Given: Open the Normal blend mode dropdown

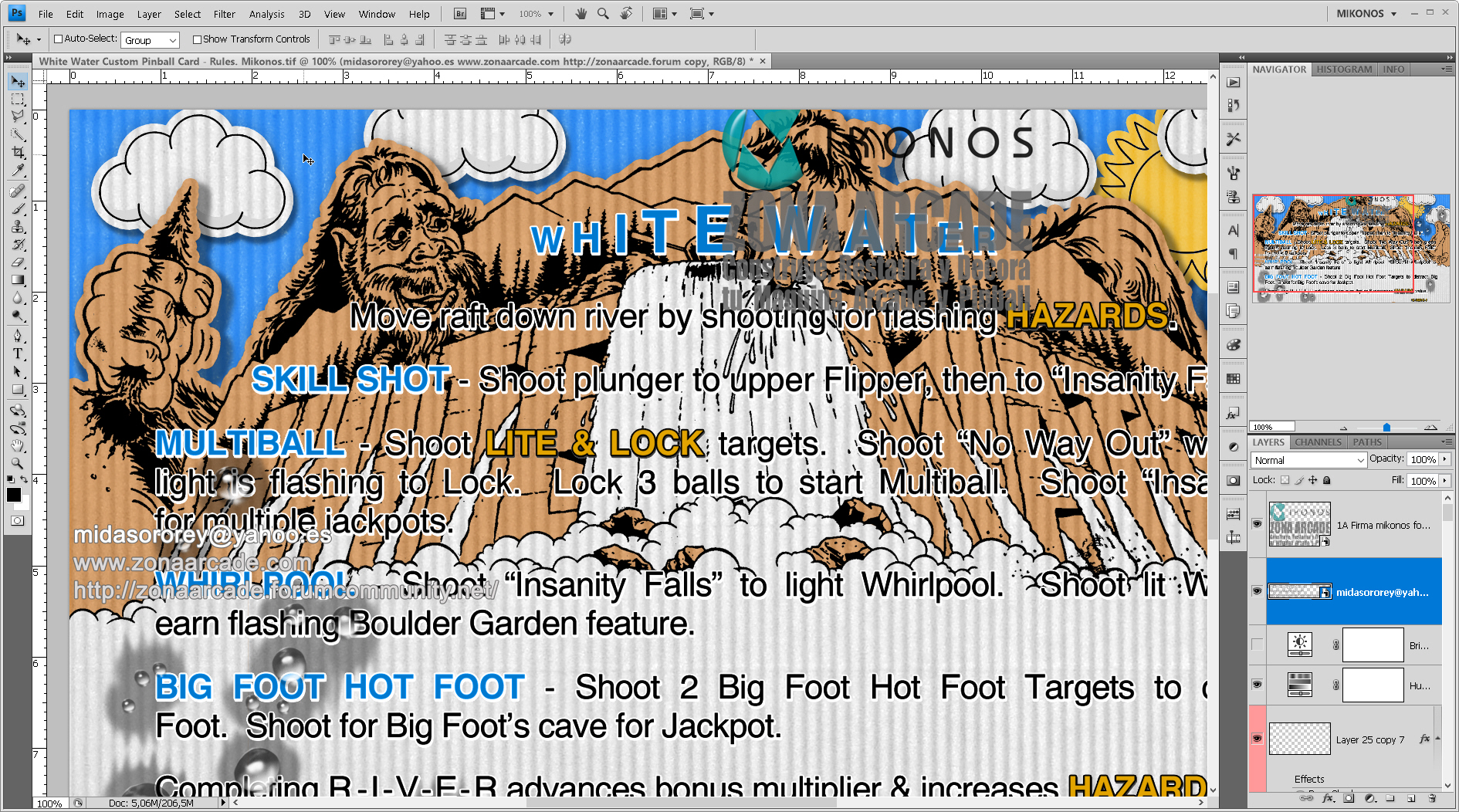Looking at the screenshot, I should pyautogui.click(x=1308, y=460).
